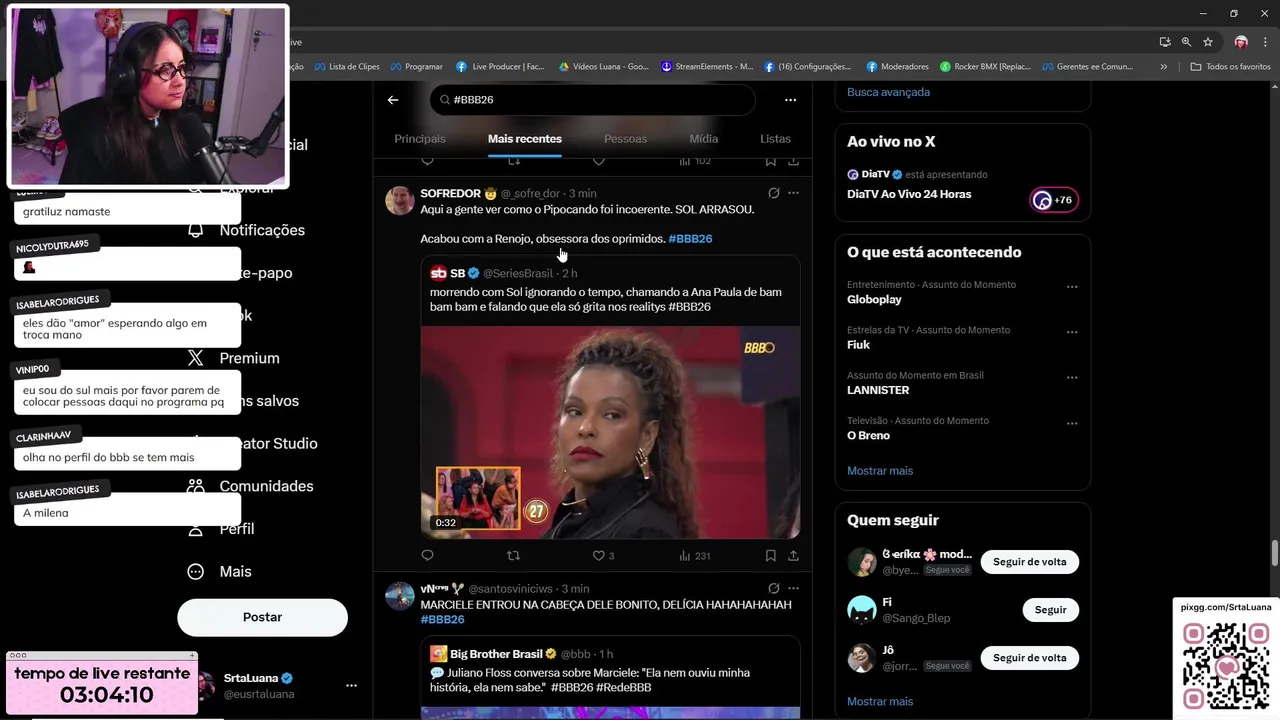The image size is (1280, 720).
Task: Click #BBB26 hashtag in SOFREDOR tweet
Action: pyautogui.click(x=690, y=239)
